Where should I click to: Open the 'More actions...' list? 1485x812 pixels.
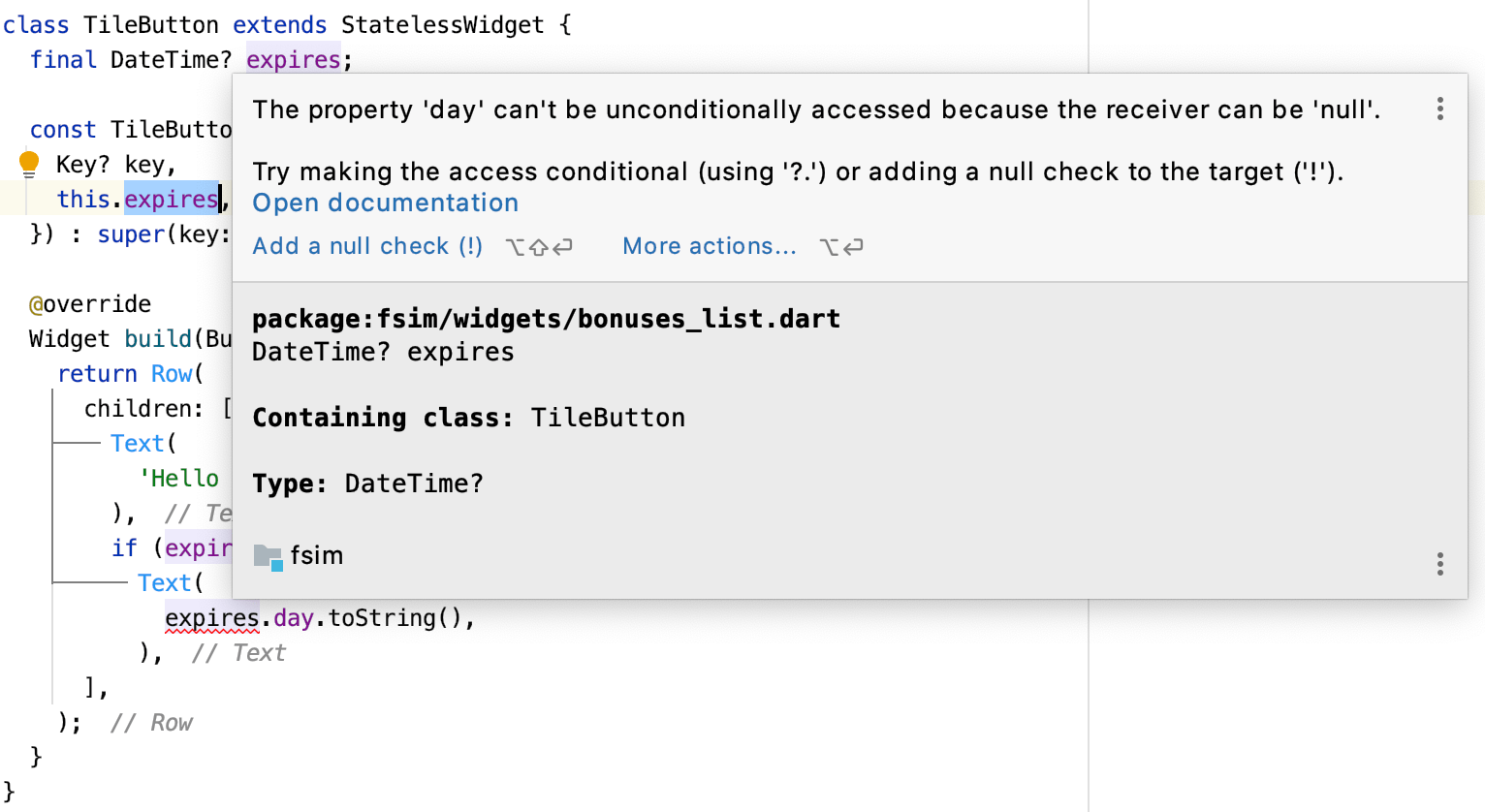(709, 246)
